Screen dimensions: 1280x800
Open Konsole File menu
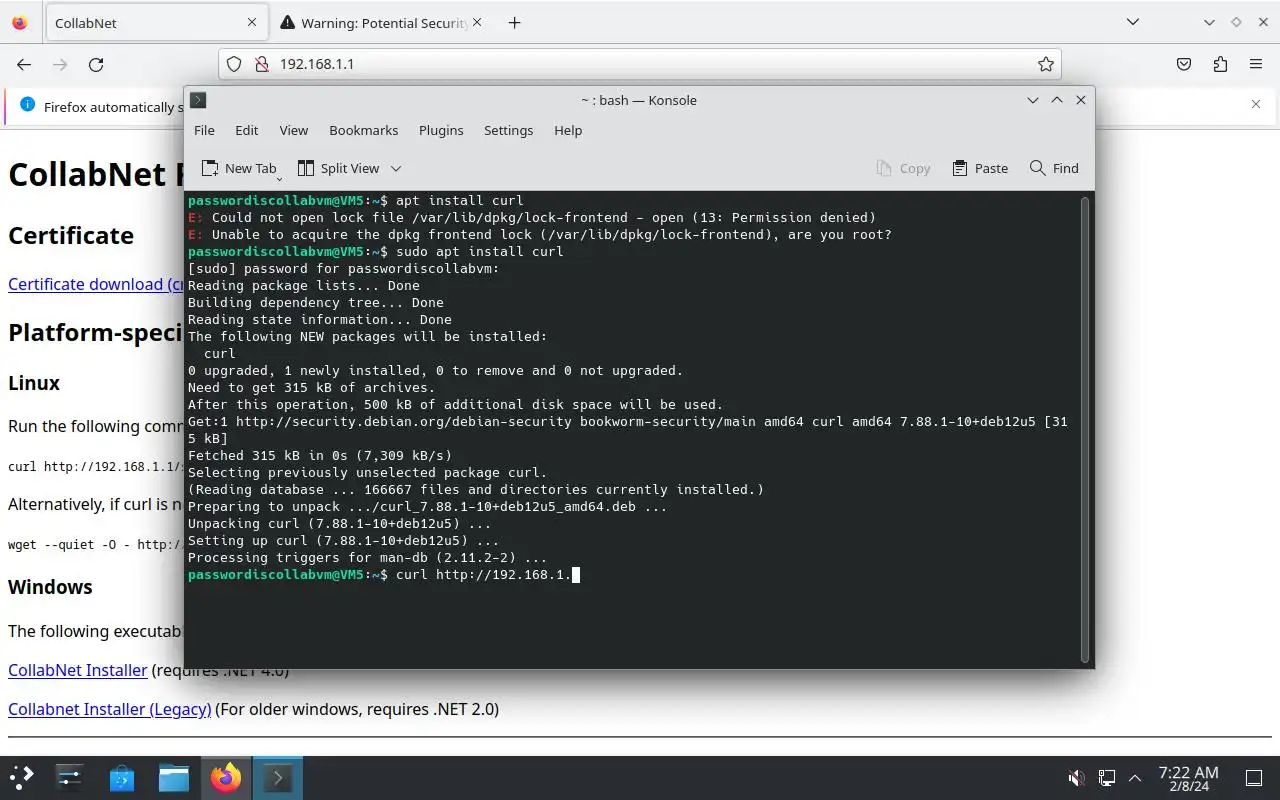click(204, 130)
